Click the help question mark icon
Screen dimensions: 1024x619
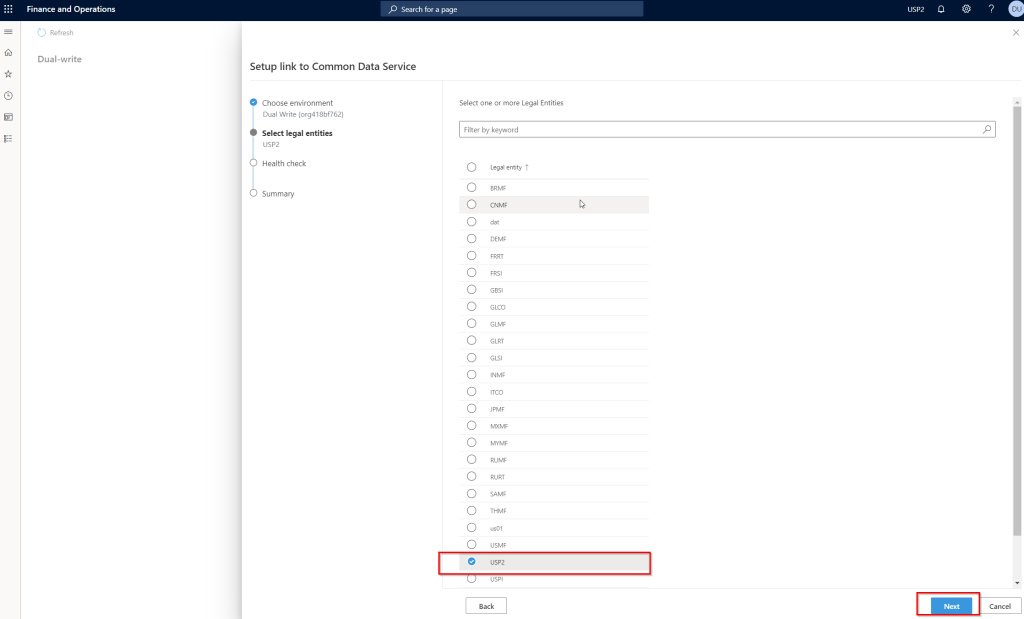991,9
